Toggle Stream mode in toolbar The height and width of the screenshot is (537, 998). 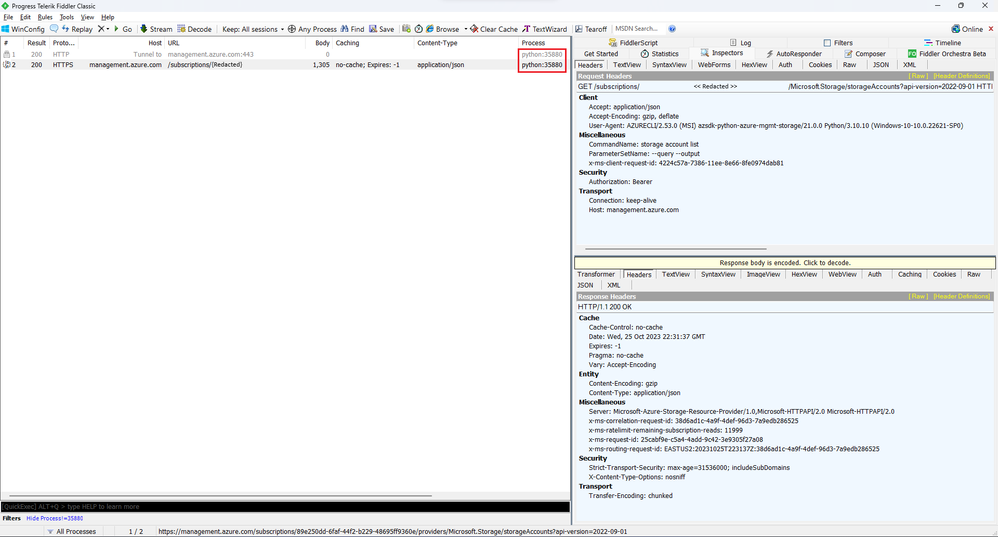pyautogui.click(x=156, y=29)
